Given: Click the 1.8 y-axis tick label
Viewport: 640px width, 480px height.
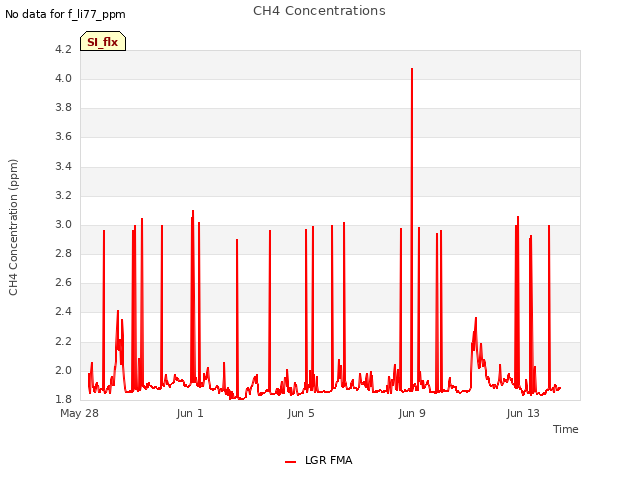Looking at the screenshot, I should [63, 399].
